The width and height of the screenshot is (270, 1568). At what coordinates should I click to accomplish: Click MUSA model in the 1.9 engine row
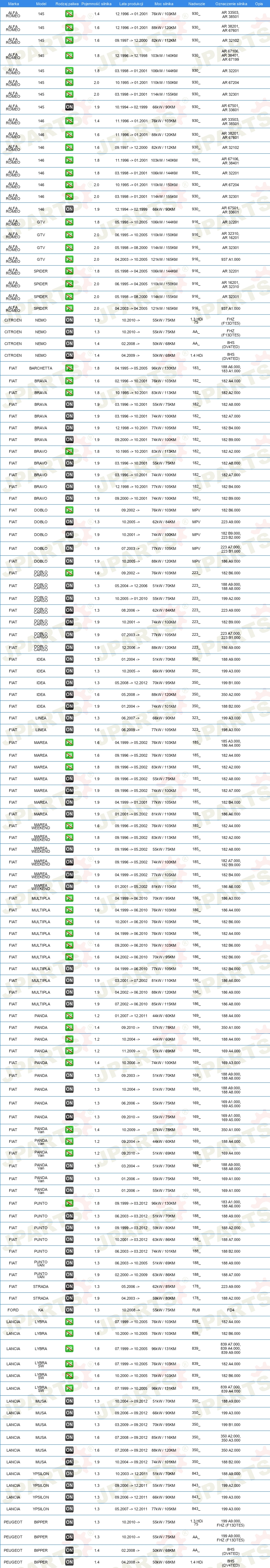tap(41, 1462)
